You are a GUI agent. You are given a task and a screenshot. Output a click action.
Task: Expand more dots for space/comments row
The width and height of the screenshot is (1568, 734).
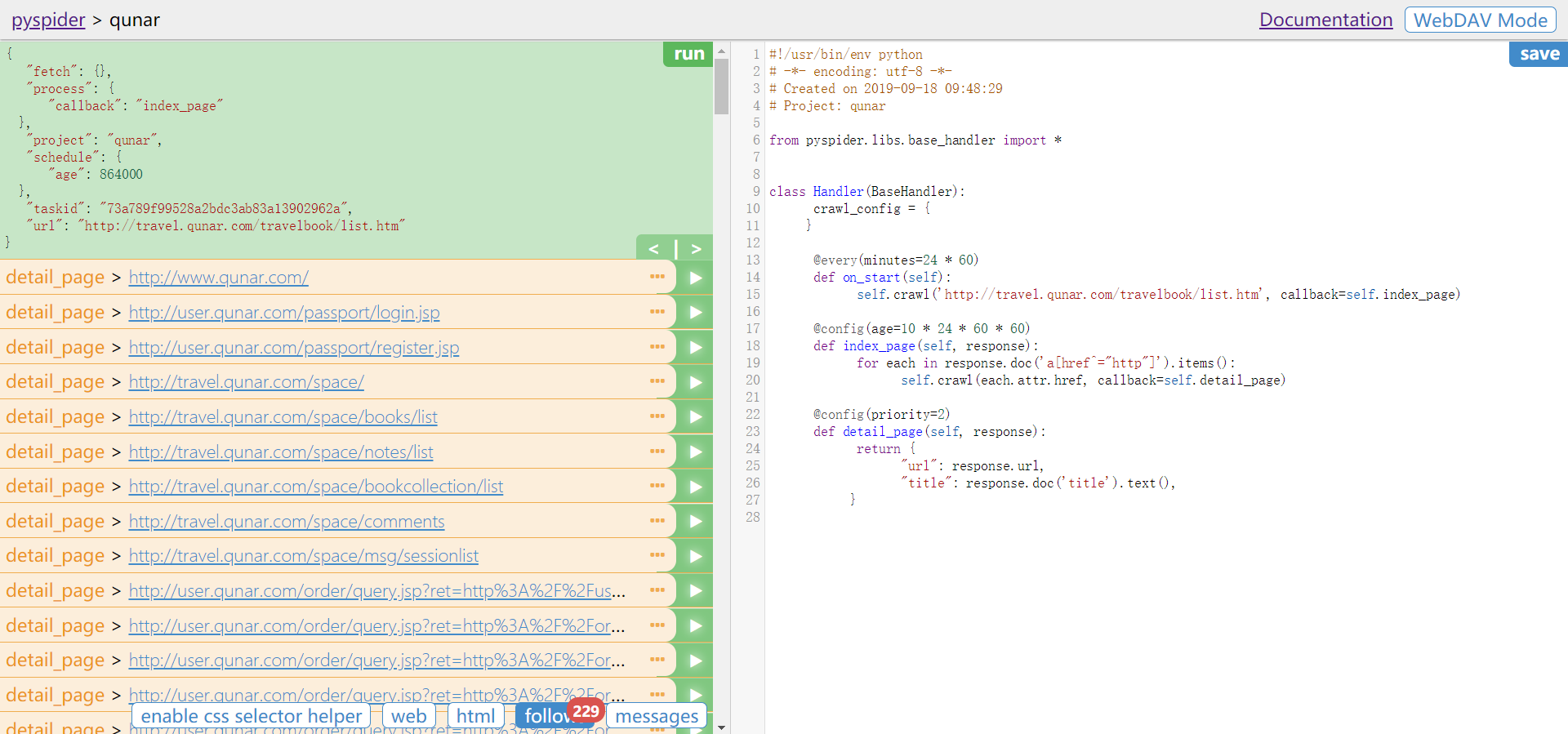point(657,520)
